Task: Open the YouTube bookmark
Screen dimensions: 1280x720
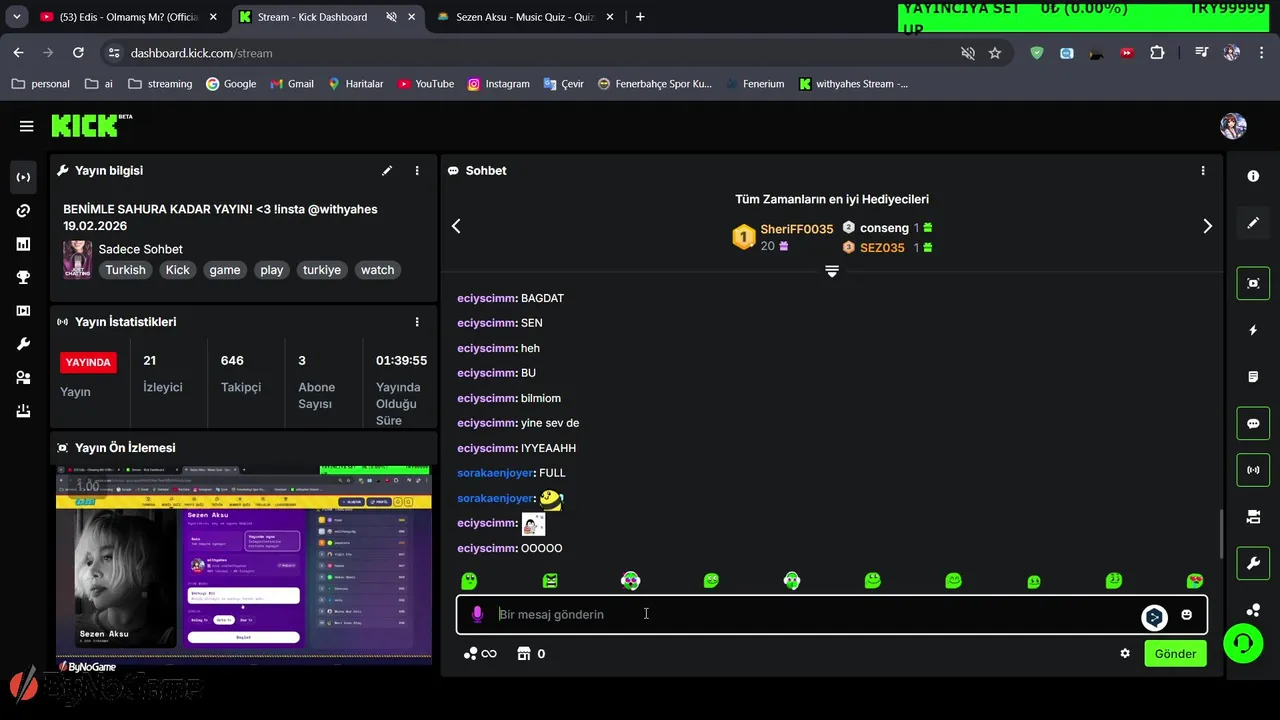Action: (x=425, y=84)
